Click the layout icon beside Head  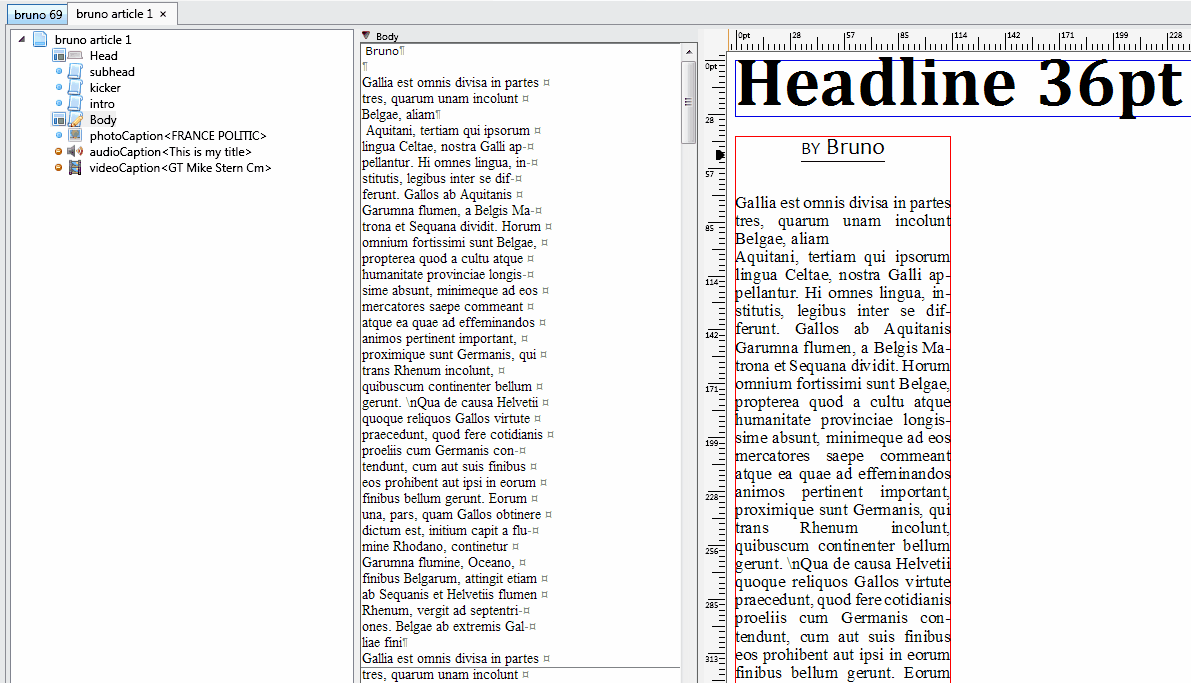coord(59,55)
